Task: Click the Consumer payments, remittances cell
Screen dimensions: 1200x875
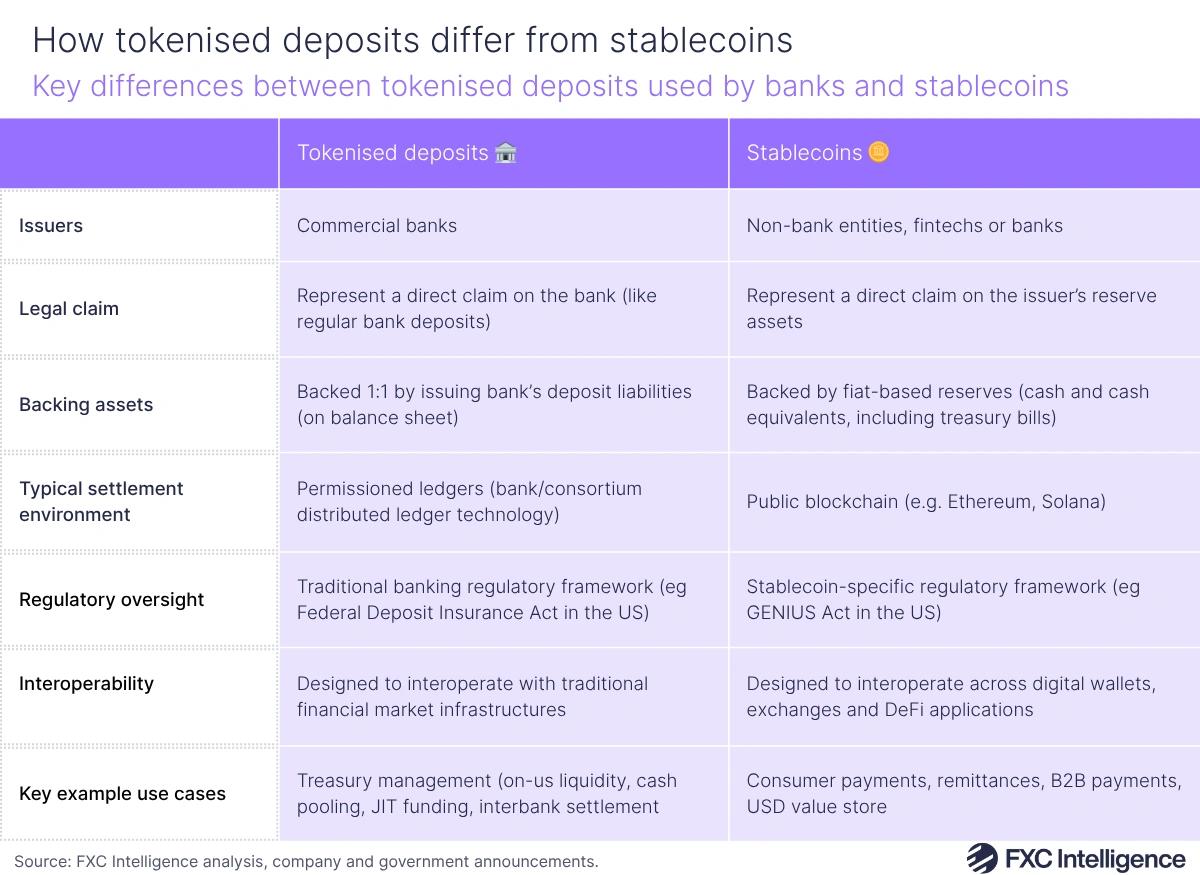Action: pyautogui.click(x=964, y=793)
